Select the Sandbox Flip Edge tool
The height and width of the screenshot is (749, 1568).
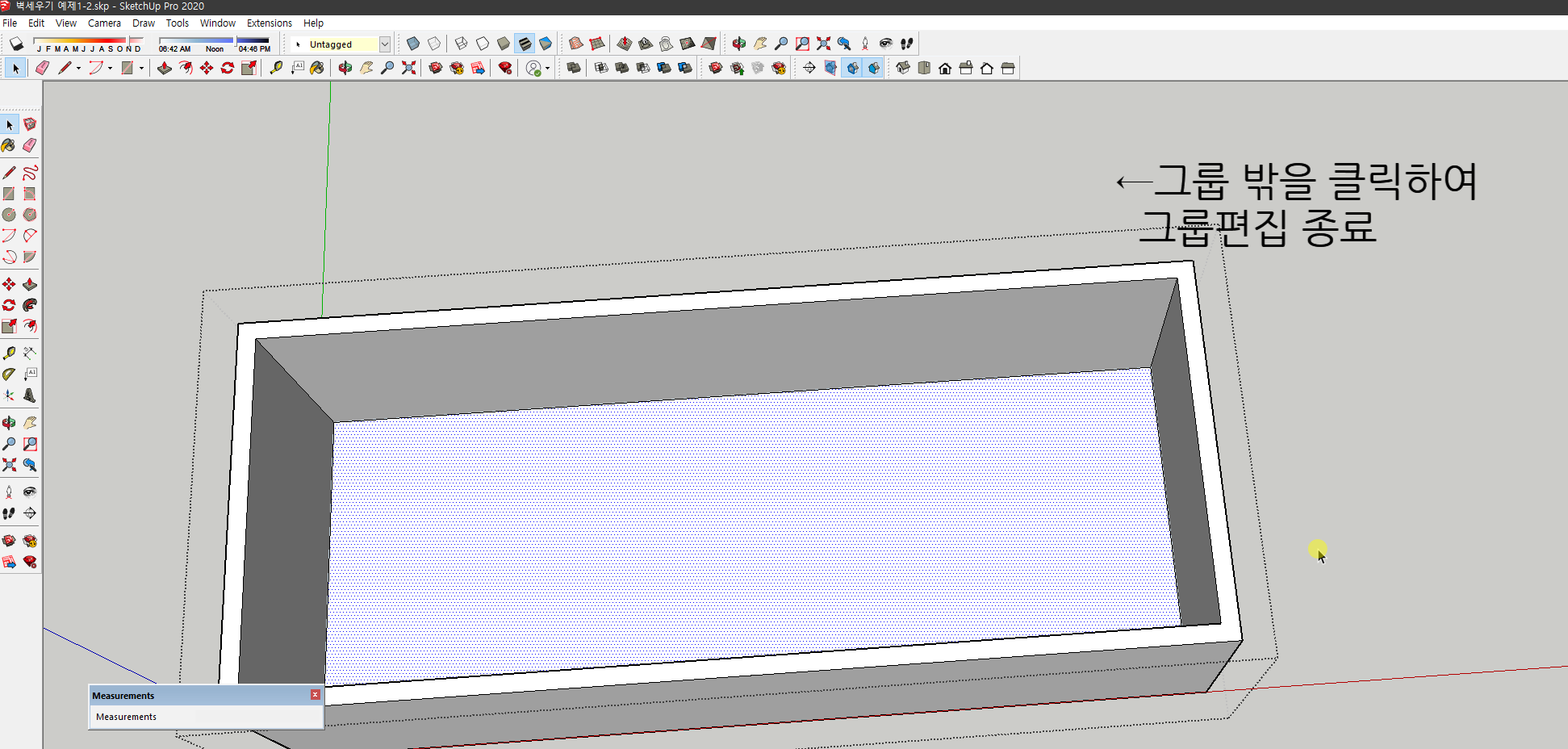tap(709, 44)
